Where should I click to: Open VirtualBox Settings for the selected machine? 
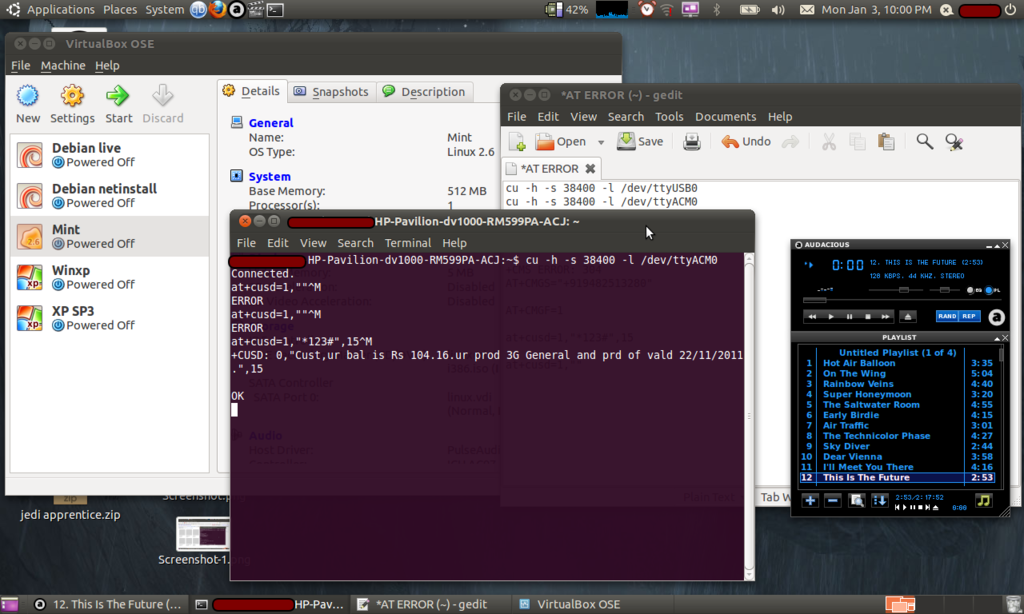pyautogui.click(x=72, y=103)
